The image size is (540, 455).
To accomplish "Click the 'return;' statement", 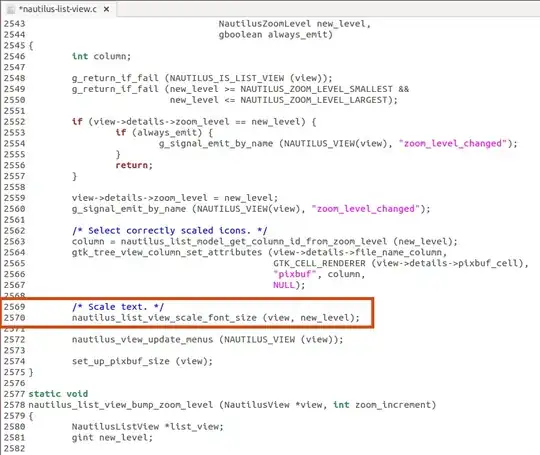I will [134, 165].
